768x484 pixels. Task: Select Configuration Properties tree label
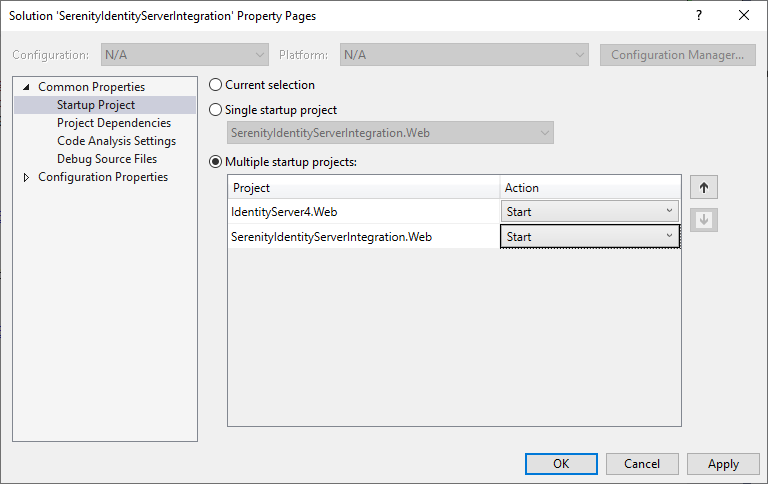103,177
